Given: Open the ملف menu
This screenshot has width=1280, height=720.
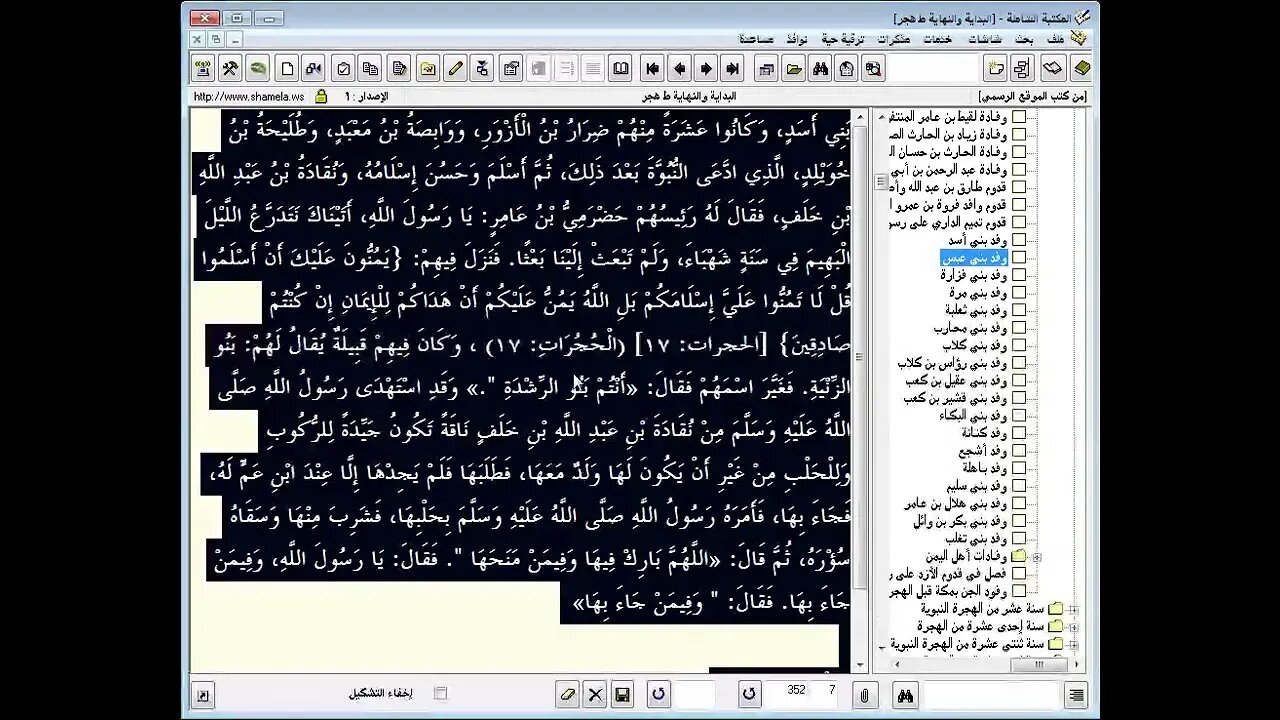Looking at the screenshot, I should coord(1055,39).
